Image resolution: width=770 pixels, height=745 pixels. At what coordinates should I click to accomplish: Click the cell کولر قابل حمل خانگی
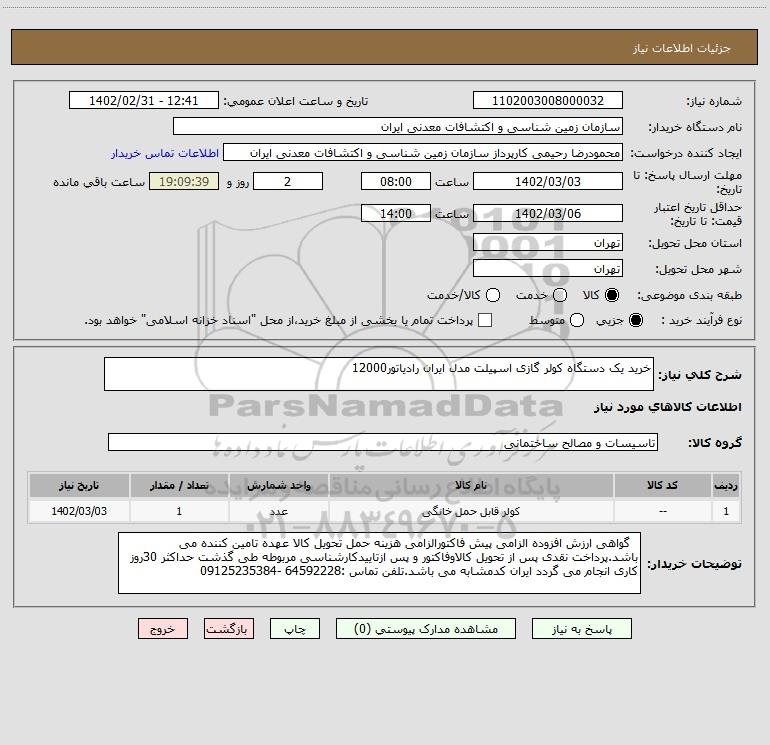(x=471, y=511)
